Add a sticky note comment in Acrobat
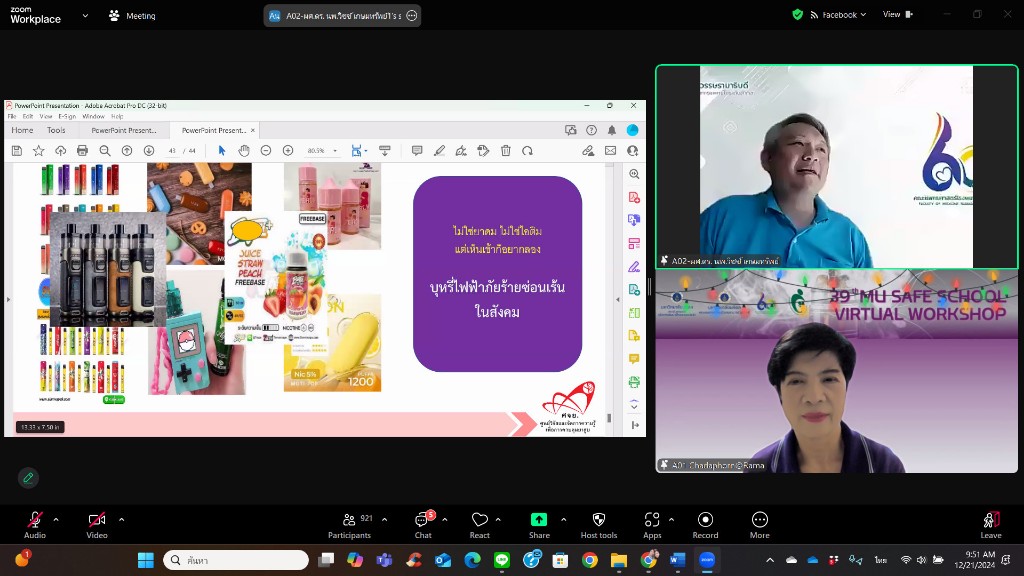The width and height of the screenshot is (1024, 576). 417,151
